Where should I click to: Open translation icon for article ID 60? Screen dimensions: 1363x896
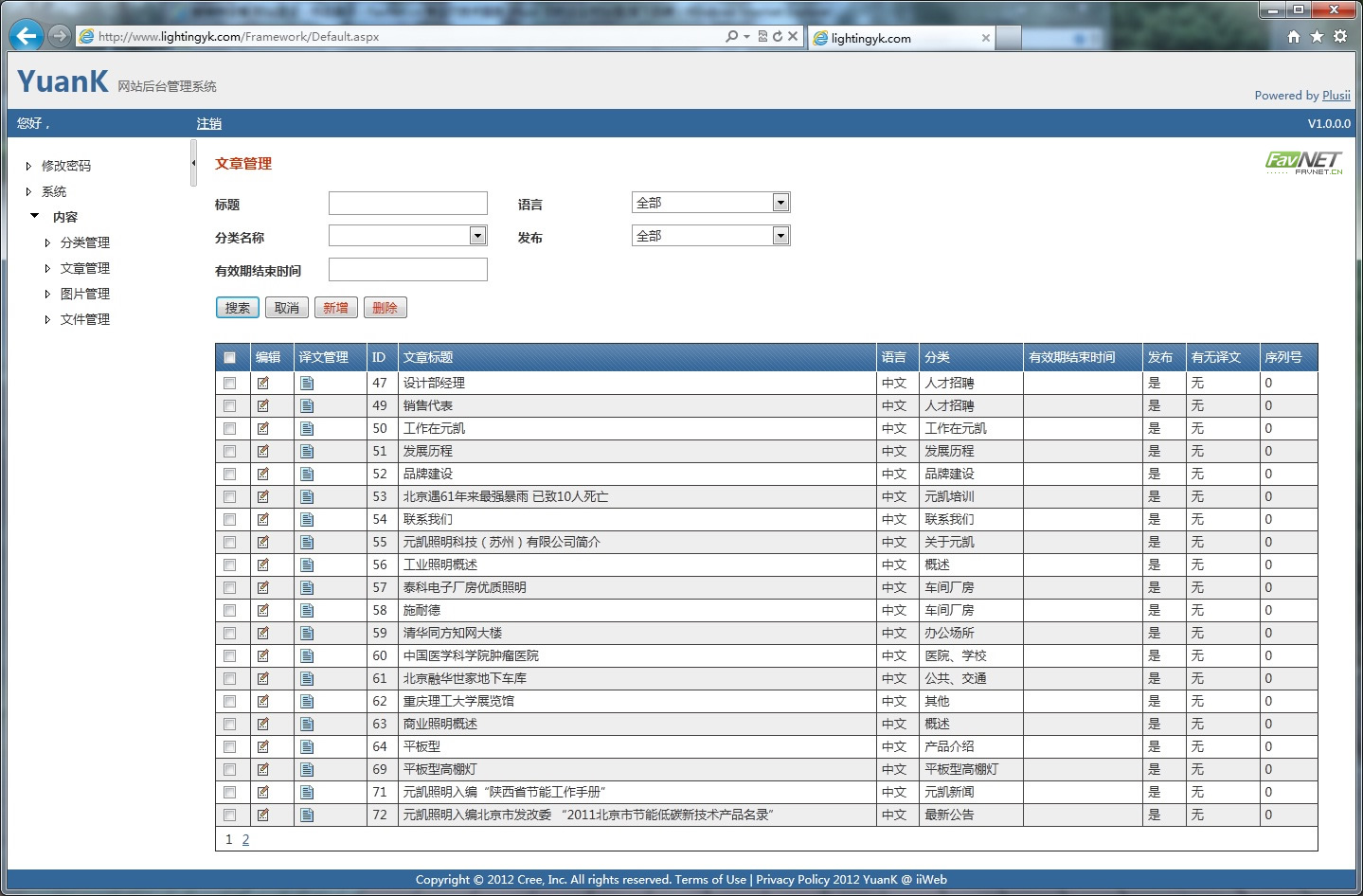coord(307,656)
